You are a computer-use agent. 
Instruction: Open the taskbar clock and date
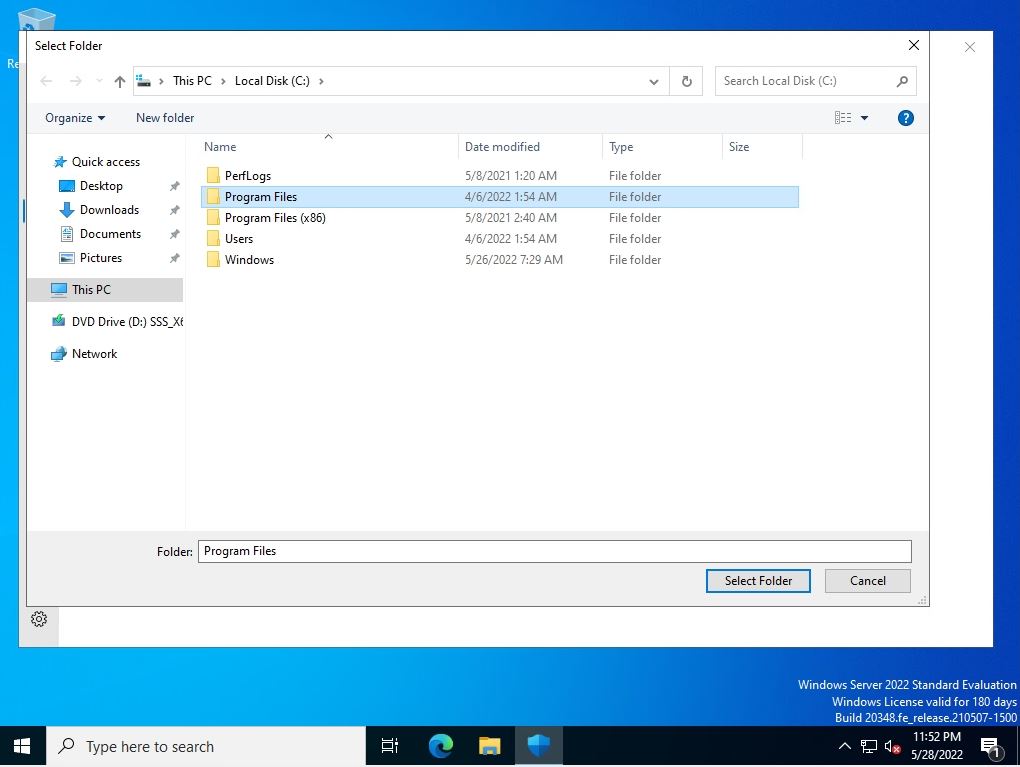[x=937, y=746]
